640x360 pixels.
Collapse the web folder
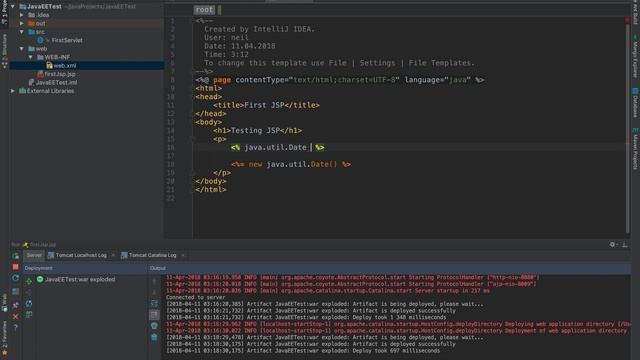pyautogui.click(x=22, y=49)
